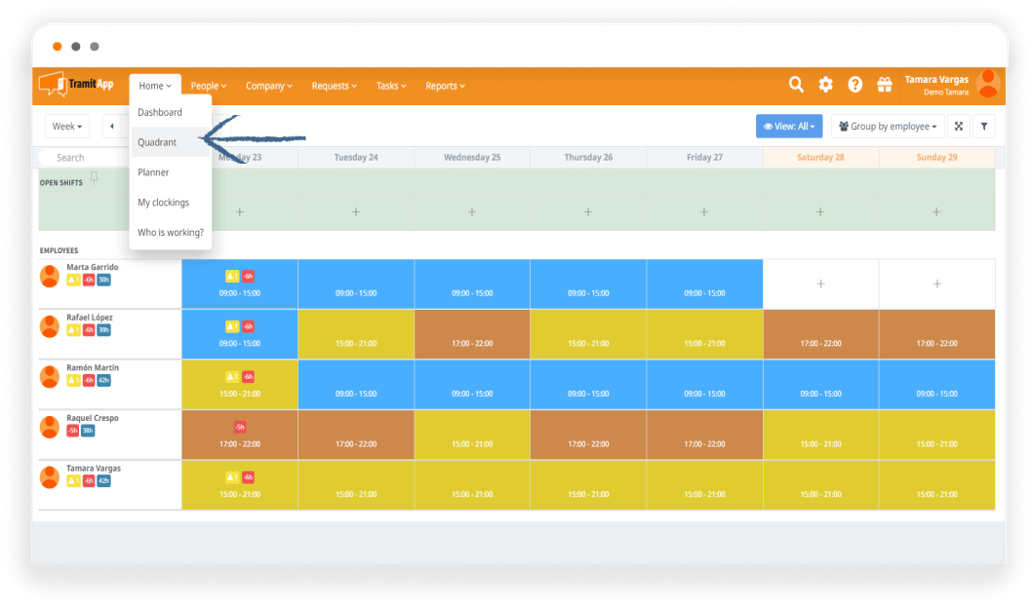Expand the Group by employee dropdown
Viewport: 1032px width, 606px height.
coord(887,127)
